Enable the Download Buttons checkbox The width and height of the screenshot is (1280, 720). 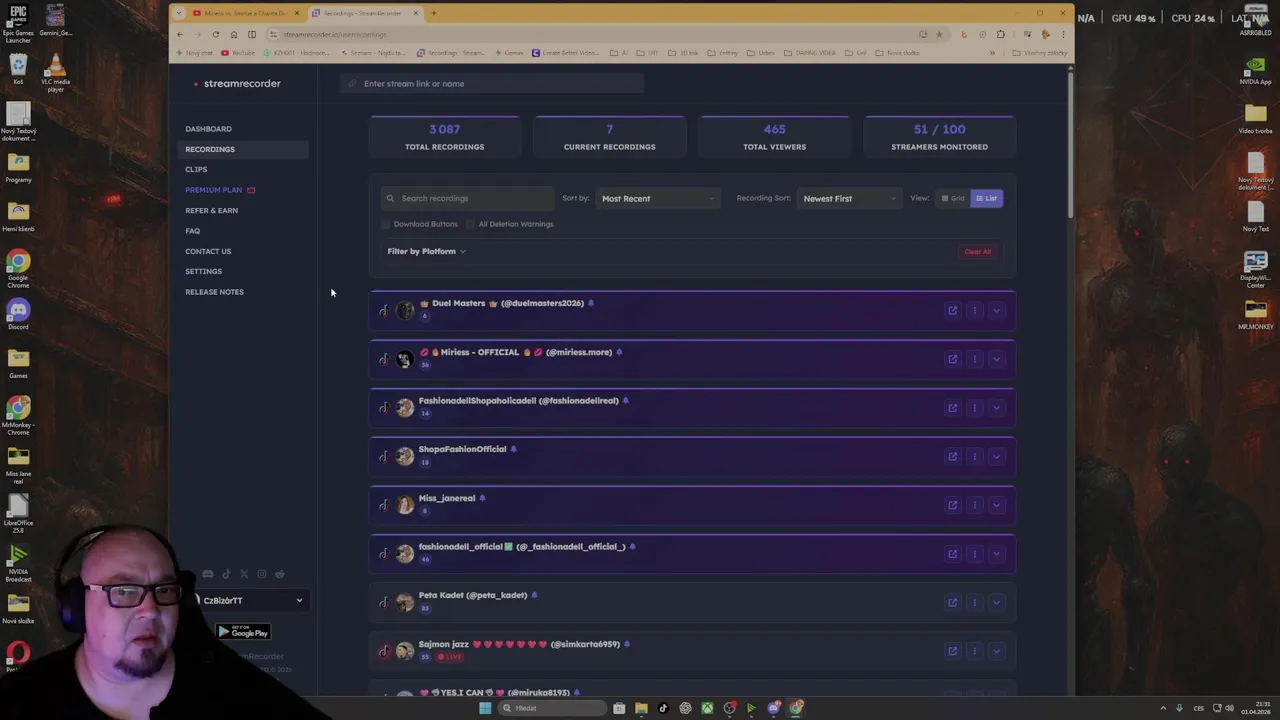click(386, 224)
